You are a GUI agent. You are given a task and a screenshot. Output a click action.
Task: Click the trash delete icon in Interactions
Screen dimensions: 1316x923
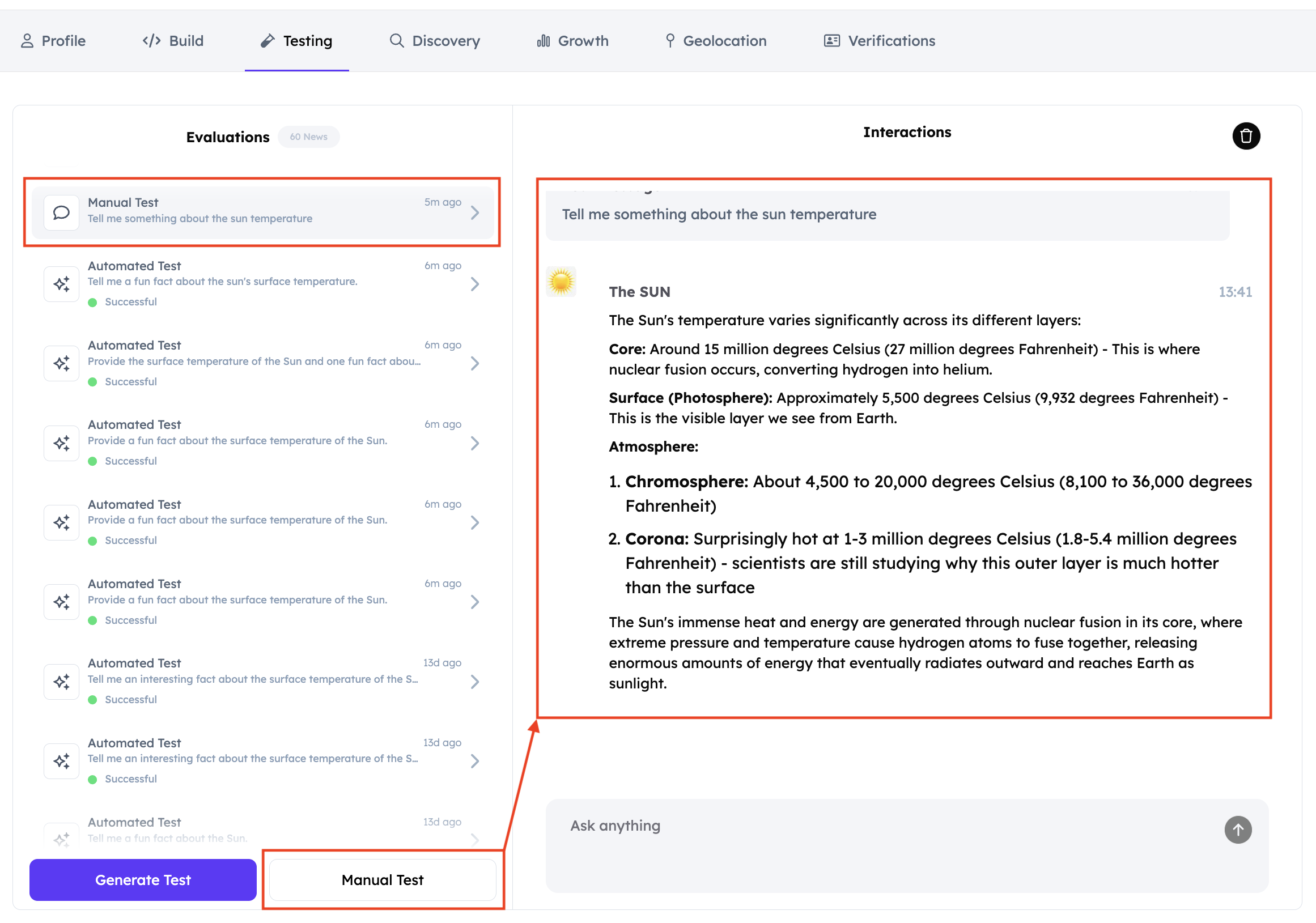[x=1246, y=137]
